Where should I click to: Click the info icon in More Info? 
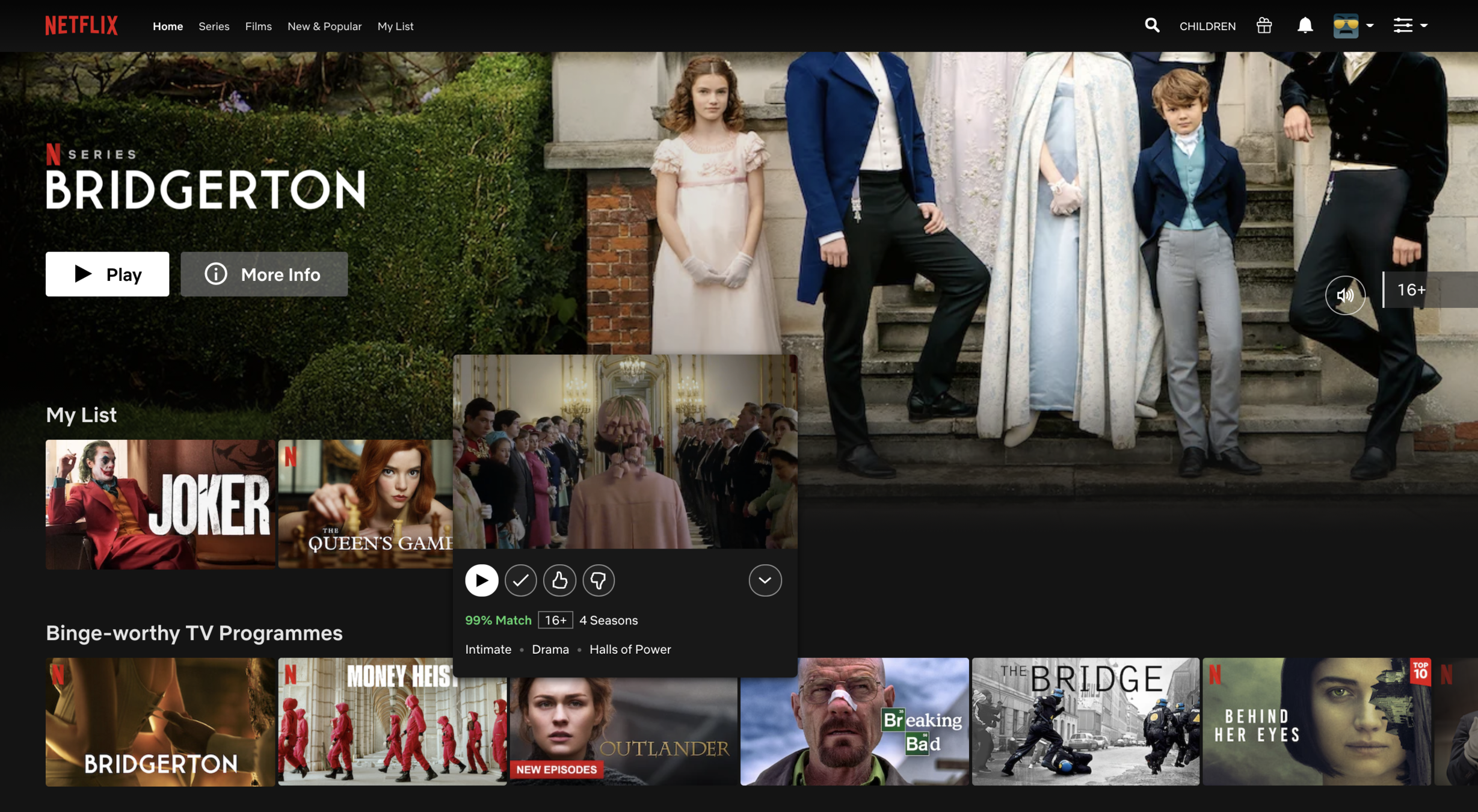point(216,274)
